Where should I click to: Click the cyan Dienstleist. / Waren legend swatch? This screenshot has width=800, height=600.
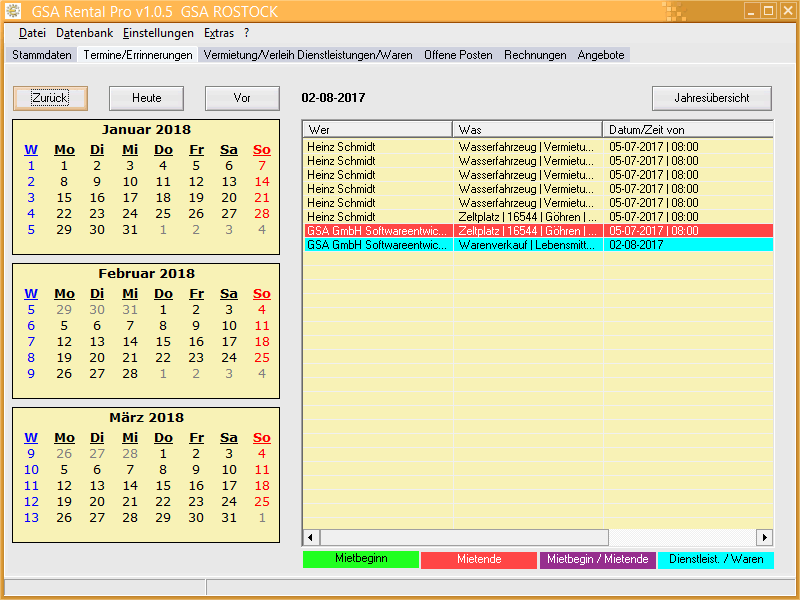pos(716,559)
